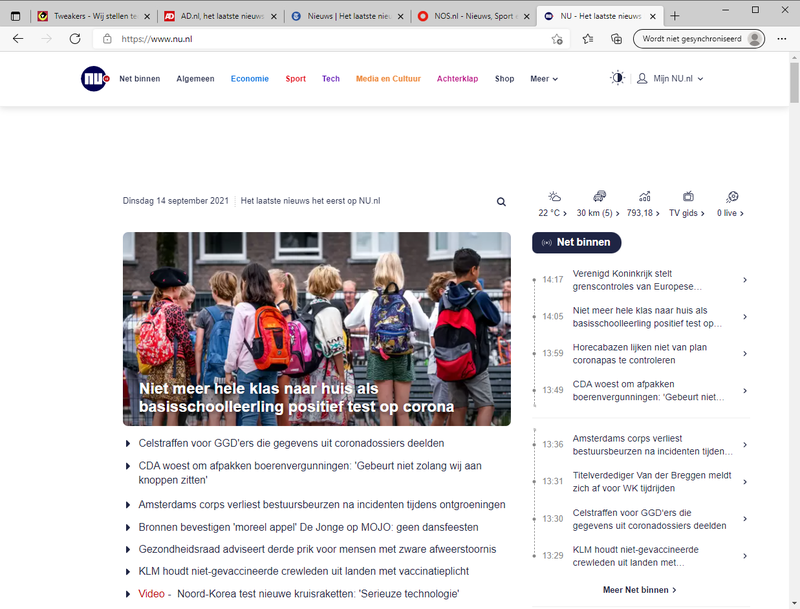The image size is (800, 609).
Task: Open the 13:36 Amsterdams corps item
Action: pos(641,445)
